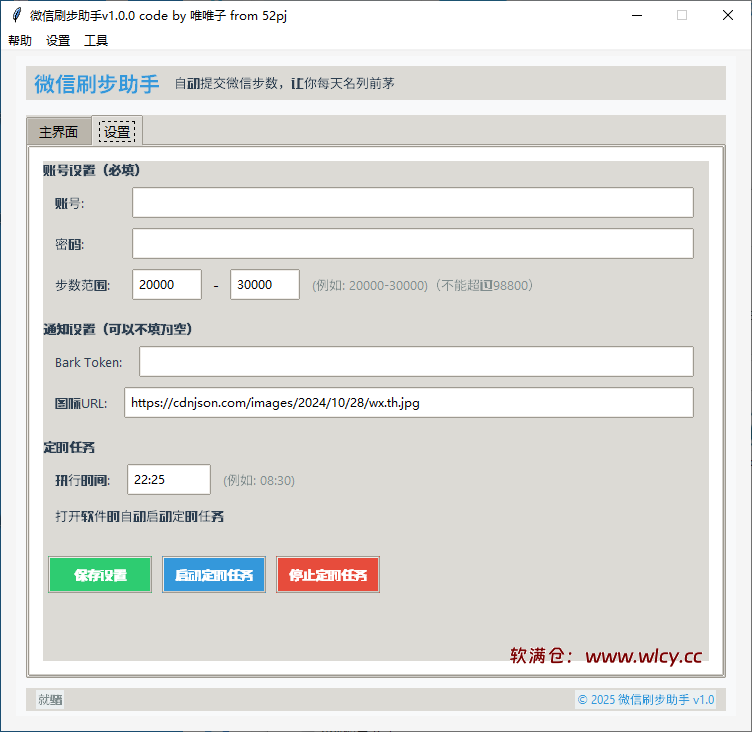Click the Bark Token label
Screen dimensions: 752x732
(x=89, y=363)
